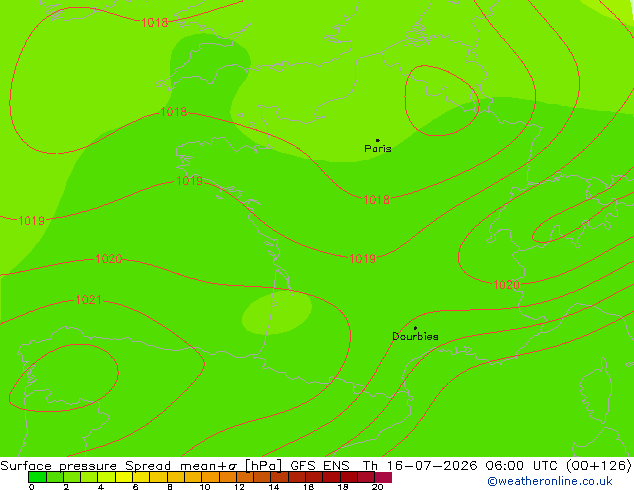
Task: Pick the legend swatch starting at value 2
Action: click(x=72, y=477)
